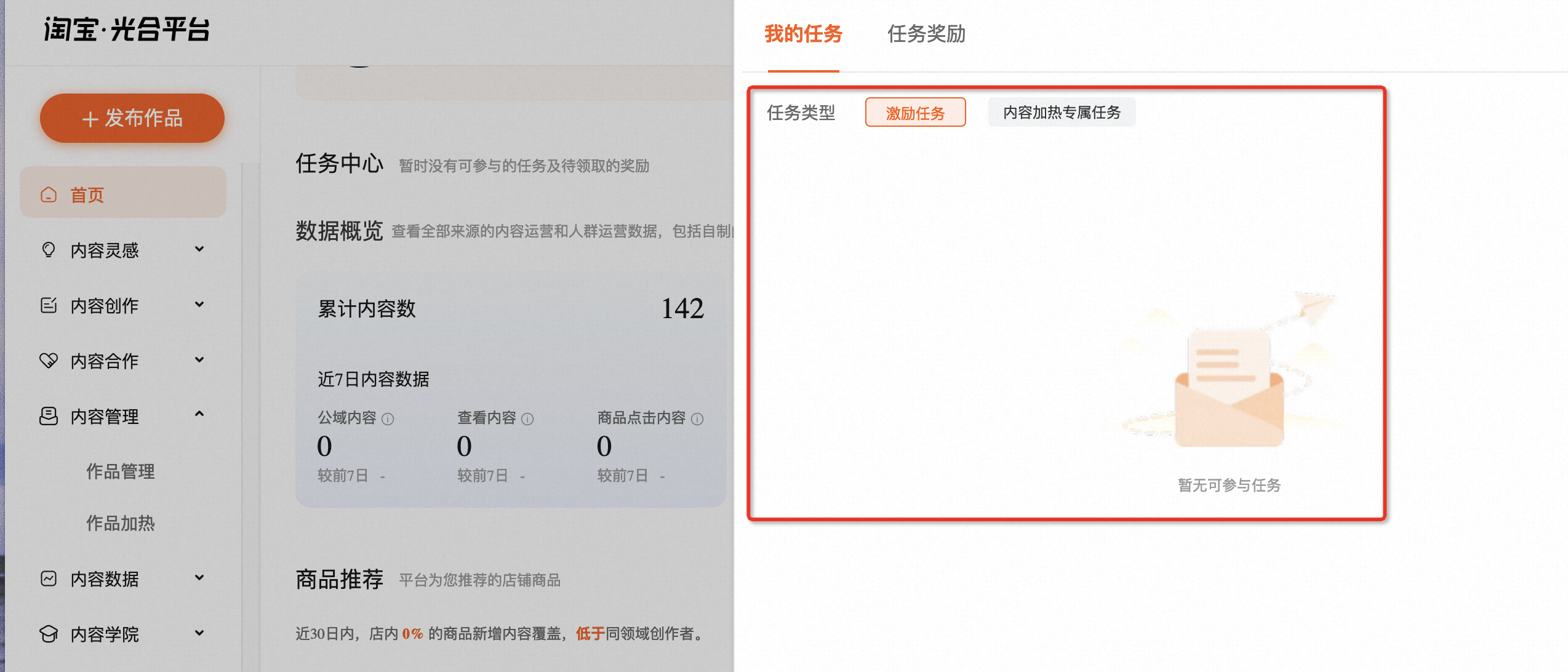
Task: Click info icon beside 公域内容
Action: [388, 419]
